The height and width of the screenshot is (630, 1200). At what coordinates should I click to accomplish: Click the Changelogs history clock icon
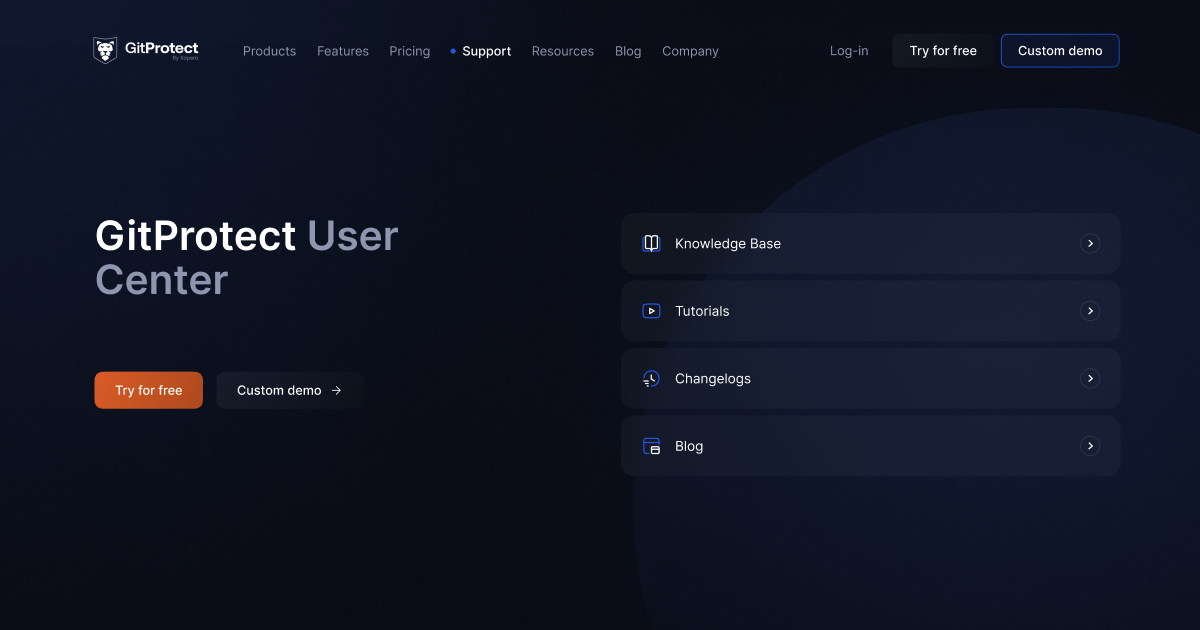pos(651,378)
